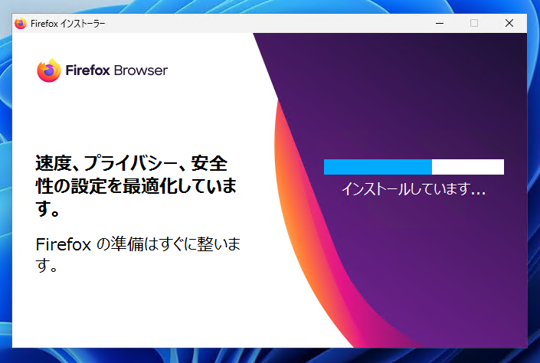Click the 'インストールしています…' status text

[413, 189]
